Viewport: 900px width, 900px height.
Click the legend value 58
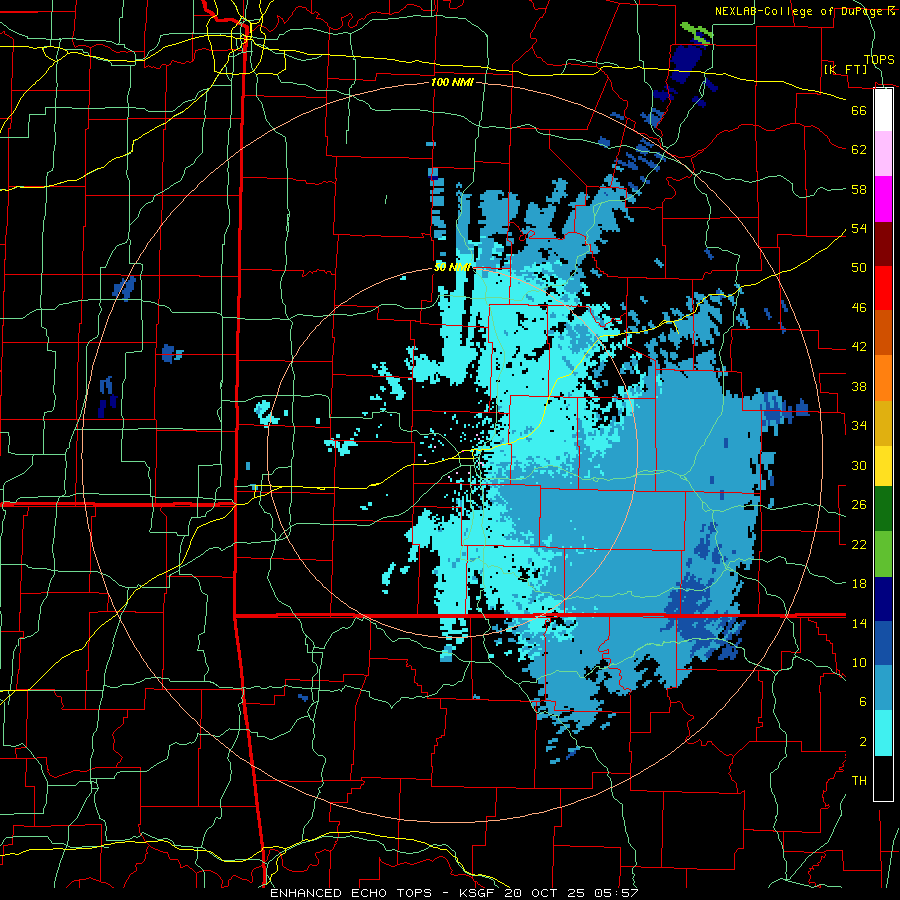coord(859,189)
